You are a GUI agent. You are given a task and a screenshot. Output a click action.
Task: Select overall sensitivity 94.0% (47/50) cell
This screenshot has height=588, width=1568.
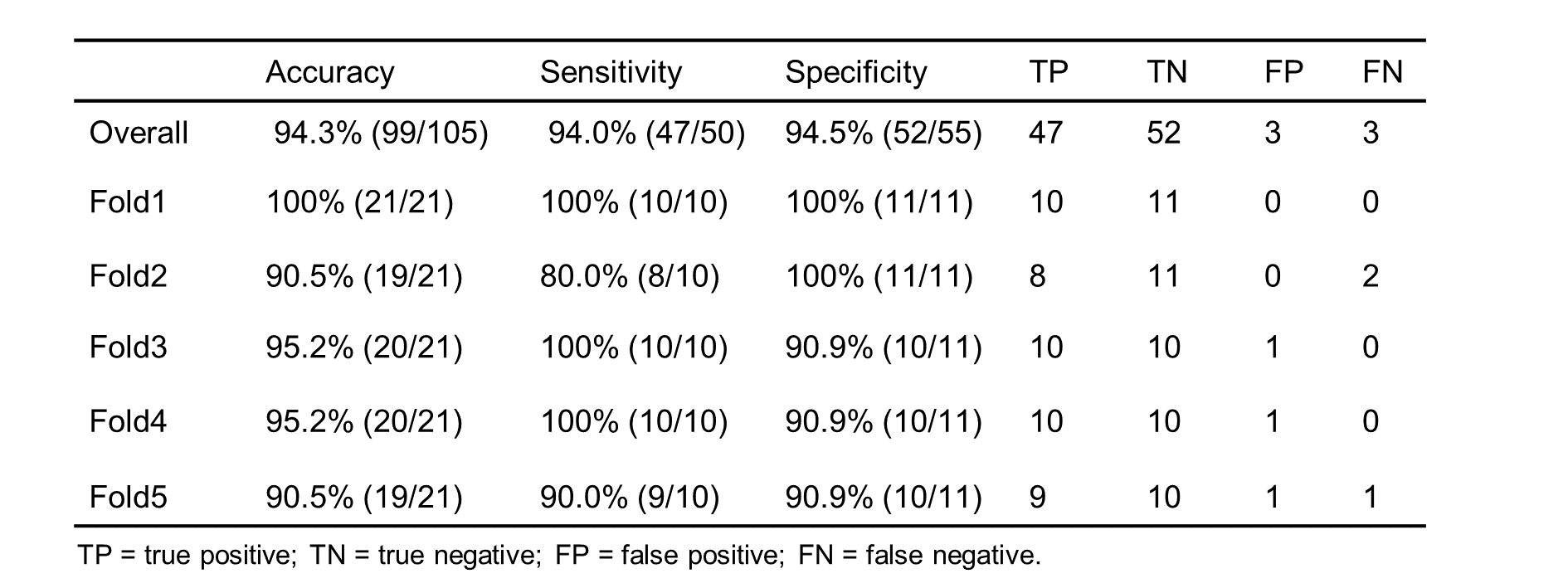pos(646,134)
